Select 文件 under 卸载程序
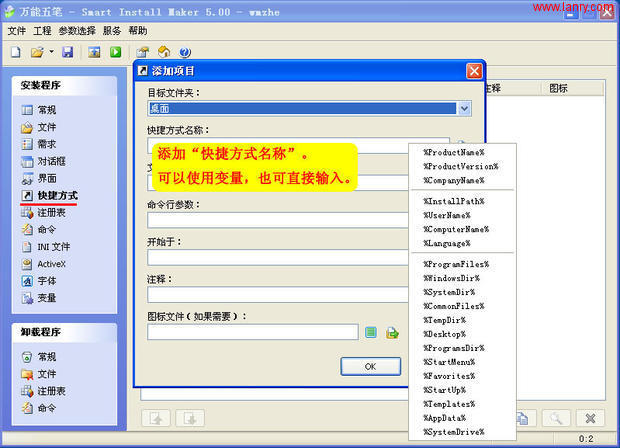Image resolution: width=620 pixels, height=448 pixels. pyautogui.click(x=39, y=374)
